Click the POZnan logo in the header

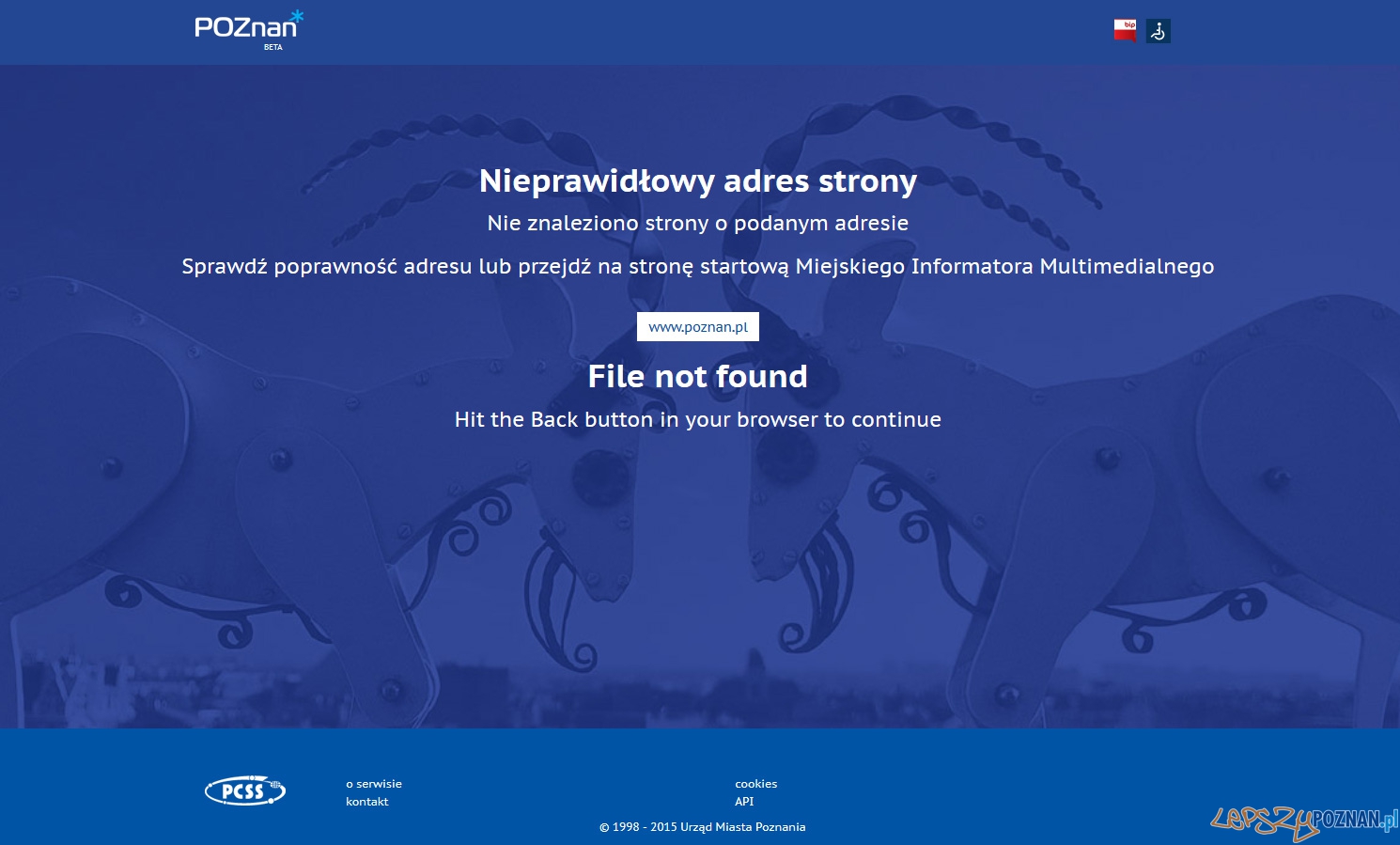pos(246,28)
